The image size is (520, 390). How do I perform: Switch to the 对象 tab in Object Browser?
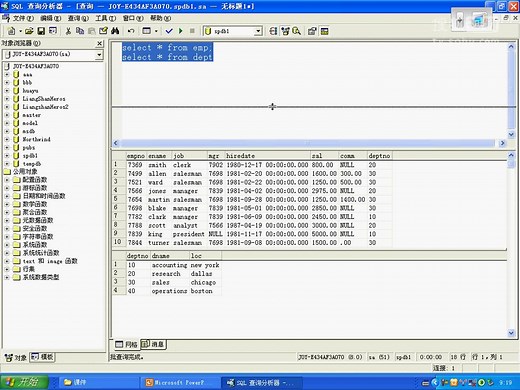coord(16,357)
